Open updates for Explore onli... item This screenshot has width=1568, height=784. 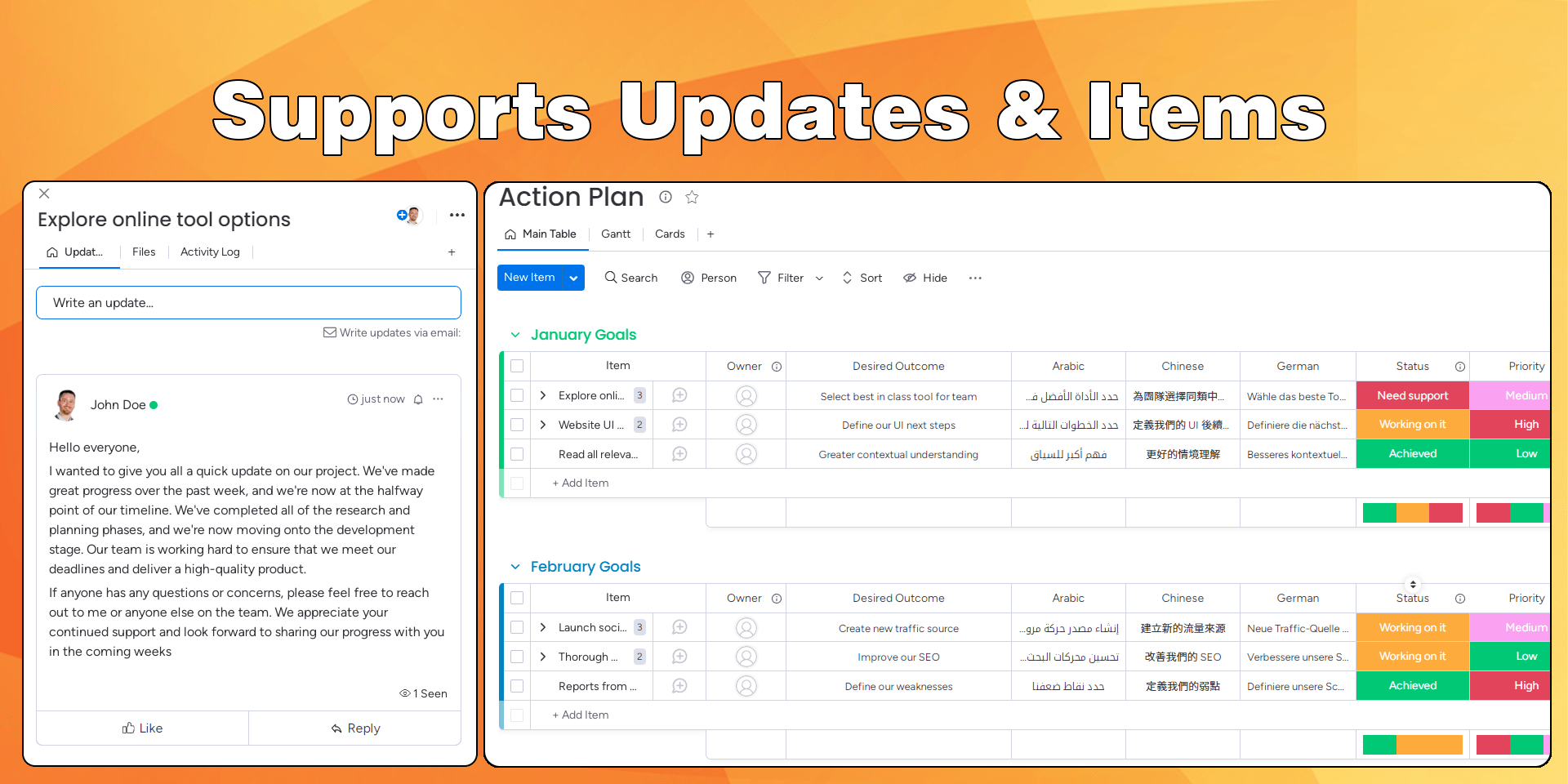(679, 395)
